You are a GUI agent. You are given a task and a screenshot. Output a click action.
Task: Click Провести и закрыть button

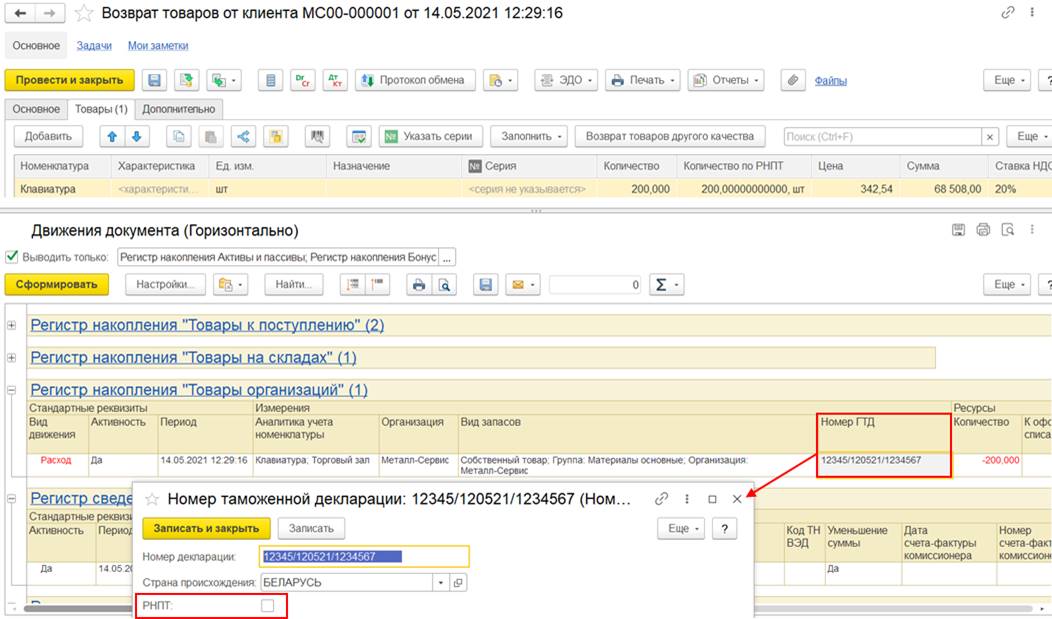point(70,80)
